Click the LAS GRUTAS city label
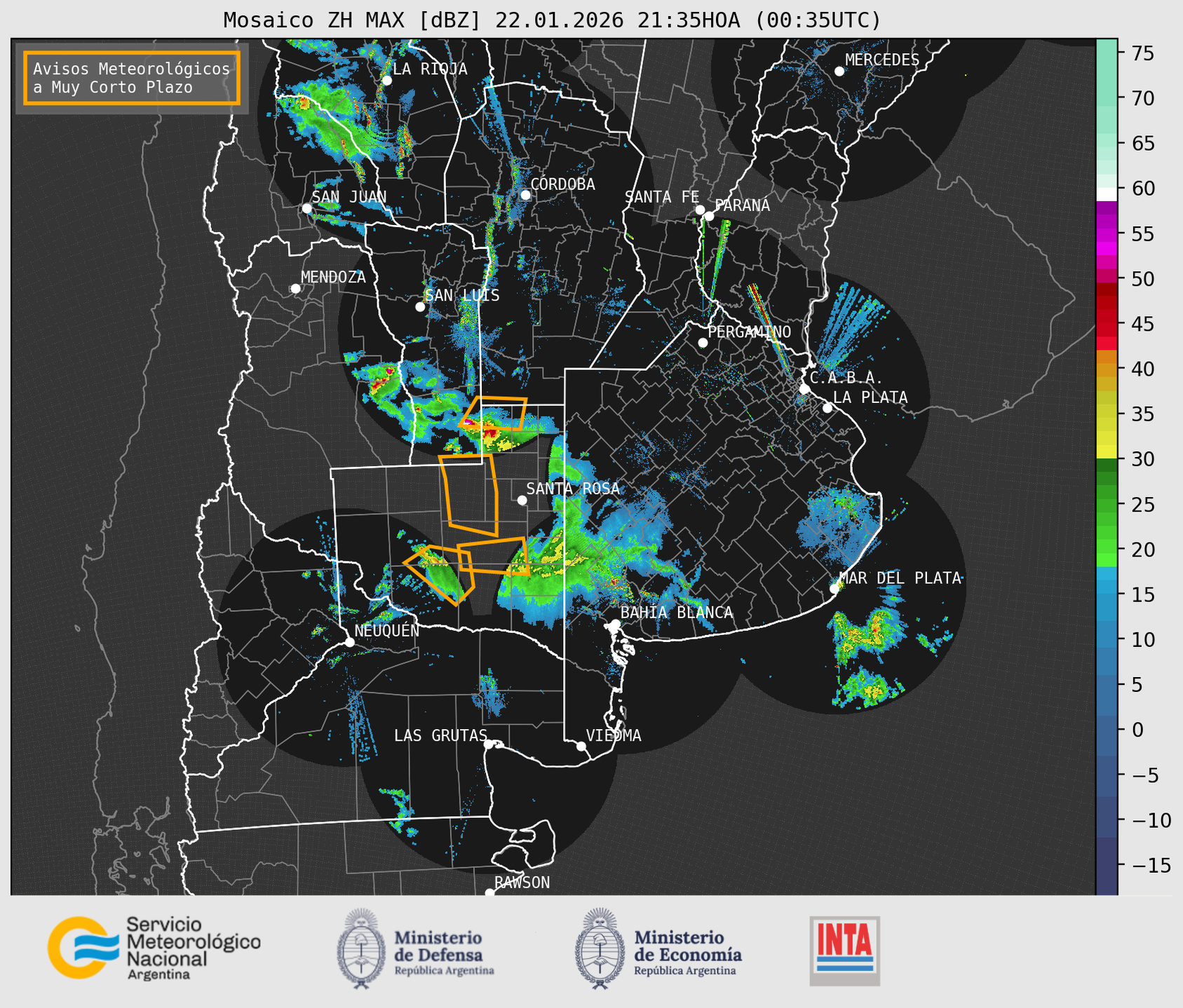The width and height of the screenshot is (1183, 1008). (440, 735)
